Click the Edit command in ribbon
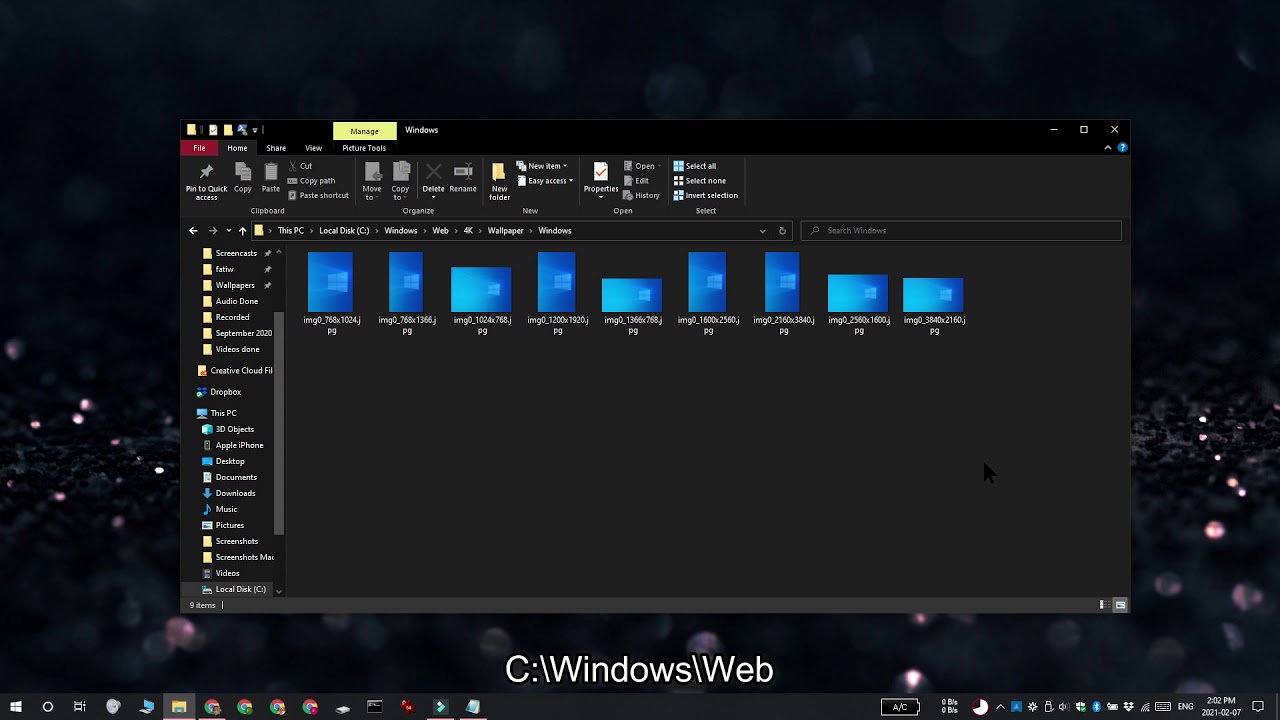 point(636,181)
